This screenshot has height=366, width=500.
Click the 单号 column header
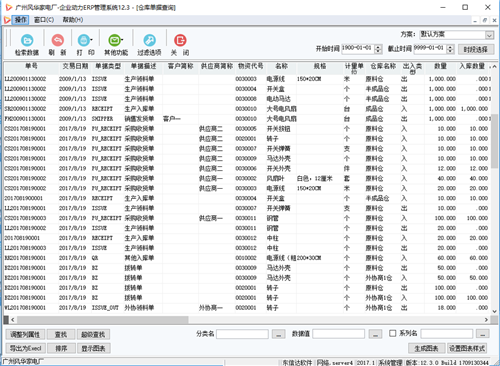pos(31,66)
